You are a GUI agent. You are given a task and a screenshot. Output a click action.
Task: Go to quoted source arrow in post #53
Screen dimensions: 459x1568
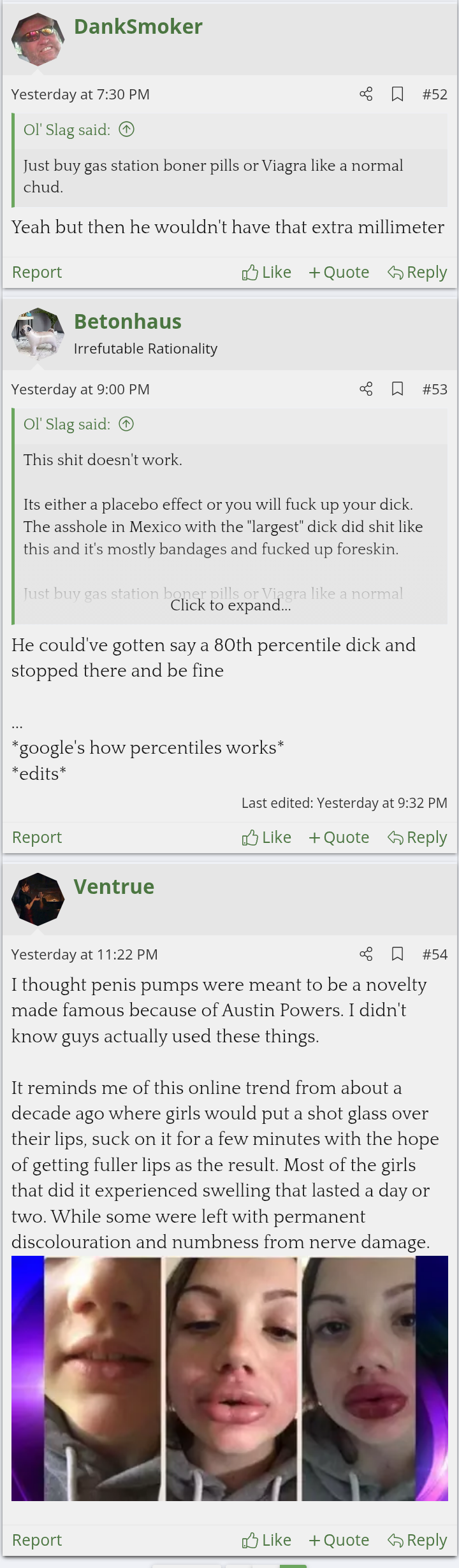(127, 424)
